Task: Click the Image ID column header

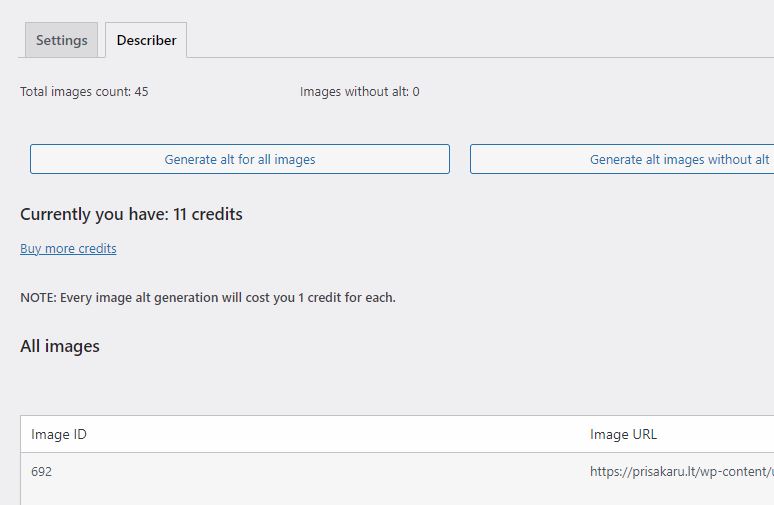Action: pyautogui.click(x=59, y=434)
